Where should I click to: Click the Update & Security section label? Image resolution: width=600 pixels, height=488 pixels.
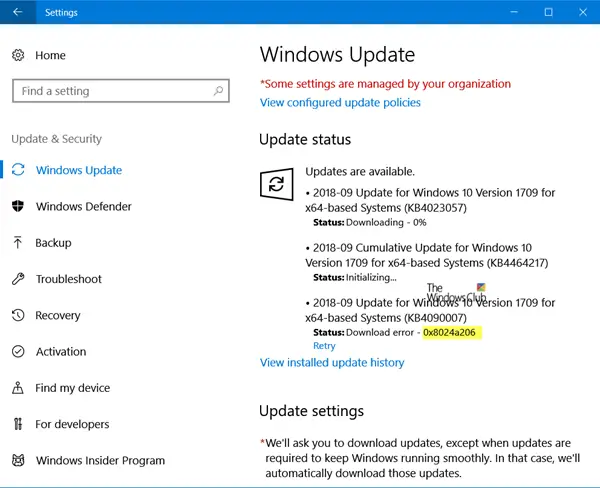(x=57, y=139)
